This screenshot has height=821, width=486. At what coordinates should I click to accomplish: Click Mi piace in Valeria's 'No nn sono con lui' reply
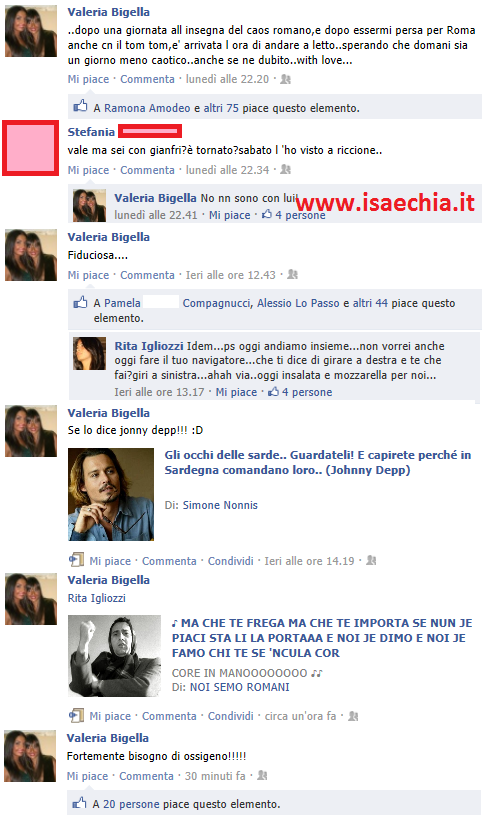point(230,215)
